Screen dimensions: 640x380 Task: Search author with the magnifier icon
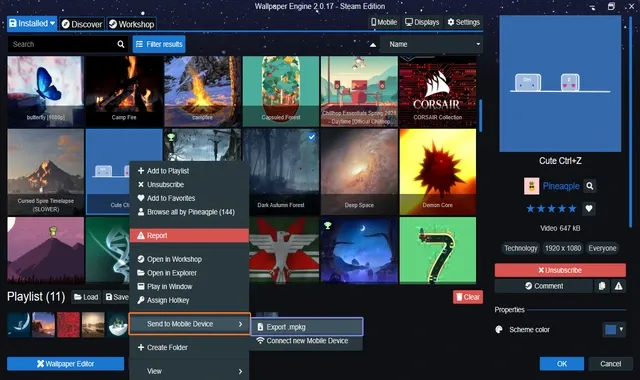589,186
